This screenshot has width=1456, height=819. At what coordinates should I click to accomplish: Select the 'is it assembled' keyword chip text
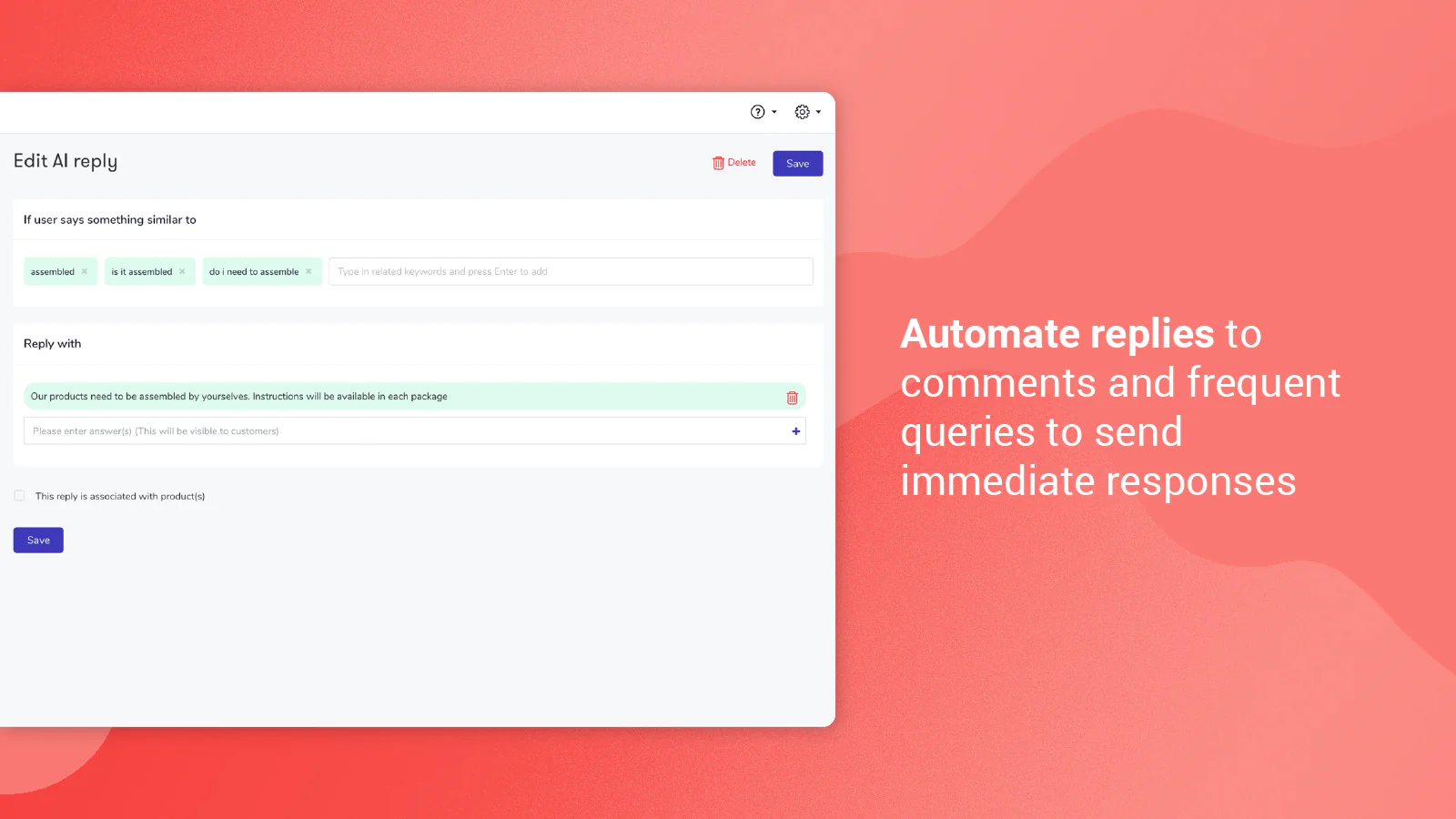pos(142,272)
